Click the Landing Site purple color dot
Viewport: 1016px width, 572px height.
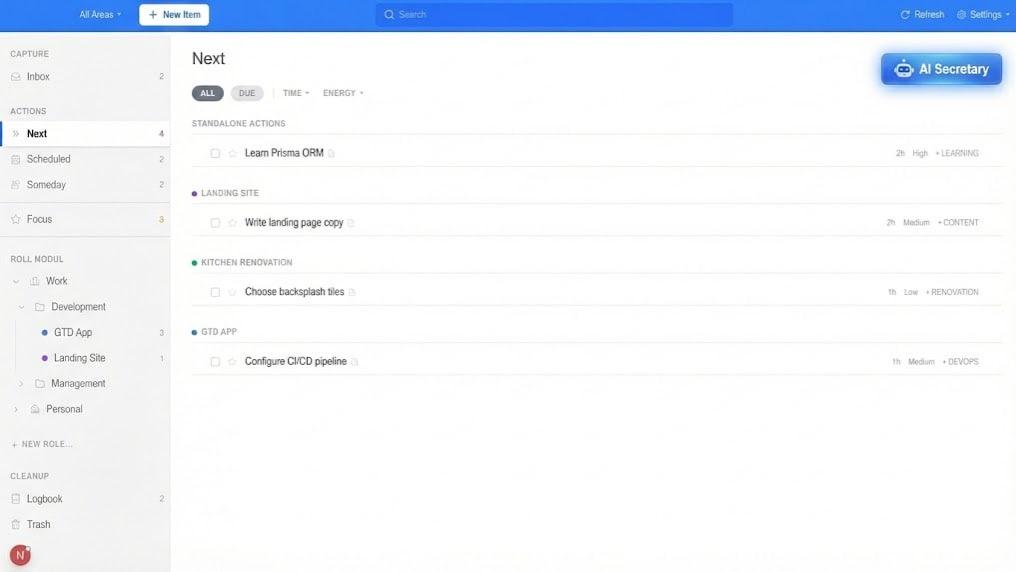point(44,358)
